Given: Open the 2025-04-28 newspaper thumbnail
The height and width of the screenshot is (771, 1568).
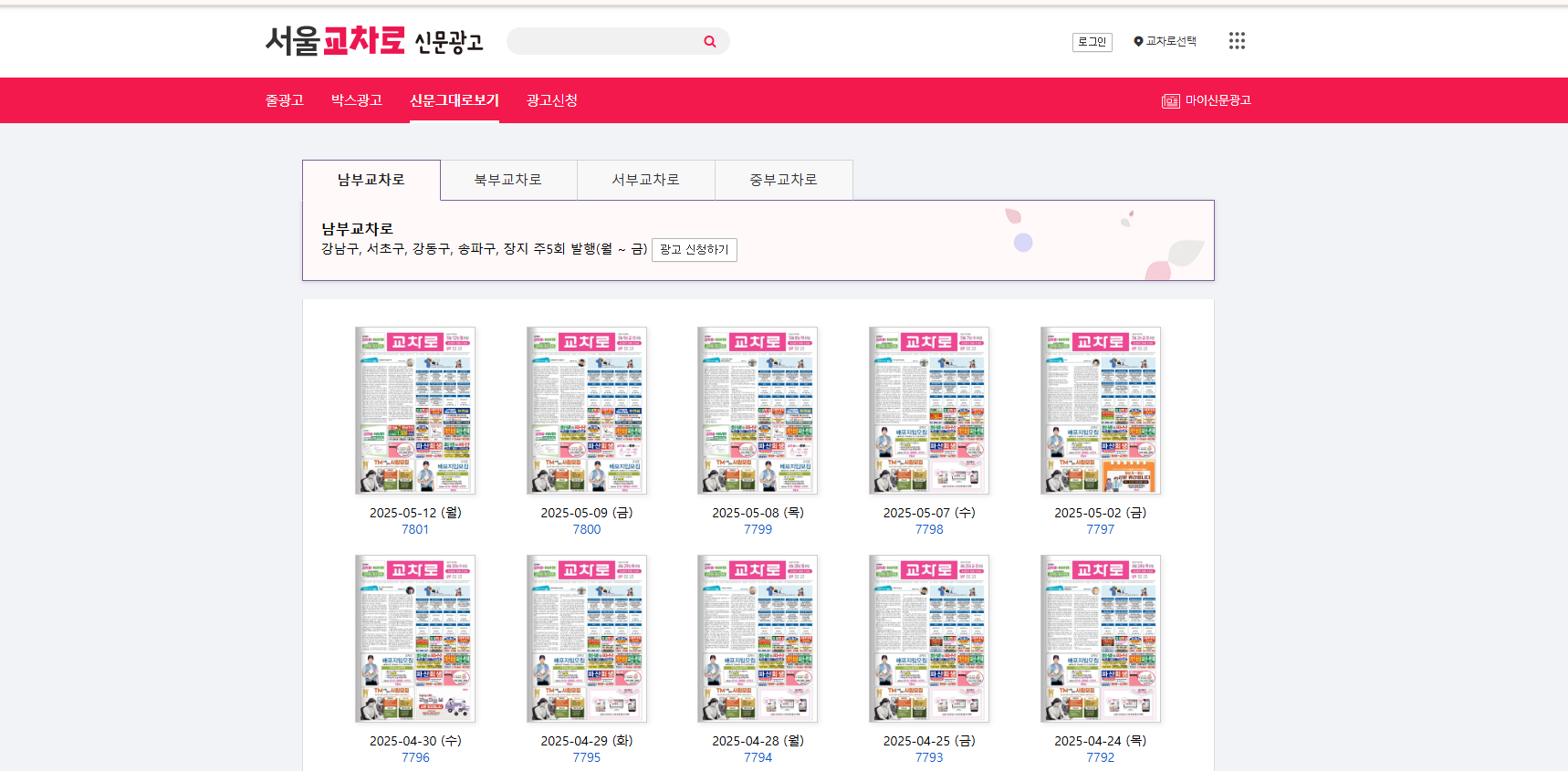Looking at the screenshot, I should point(758,639).
